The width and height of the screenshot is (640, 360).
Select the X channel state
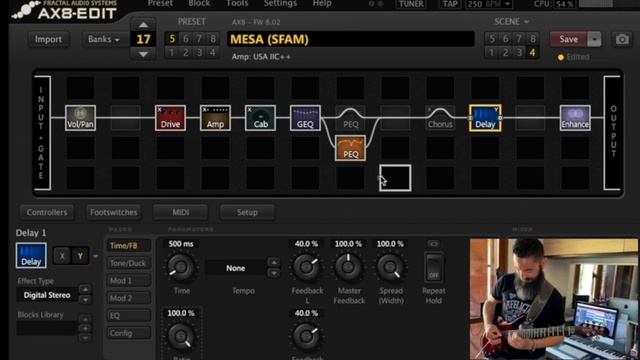[x=62, y=256]
